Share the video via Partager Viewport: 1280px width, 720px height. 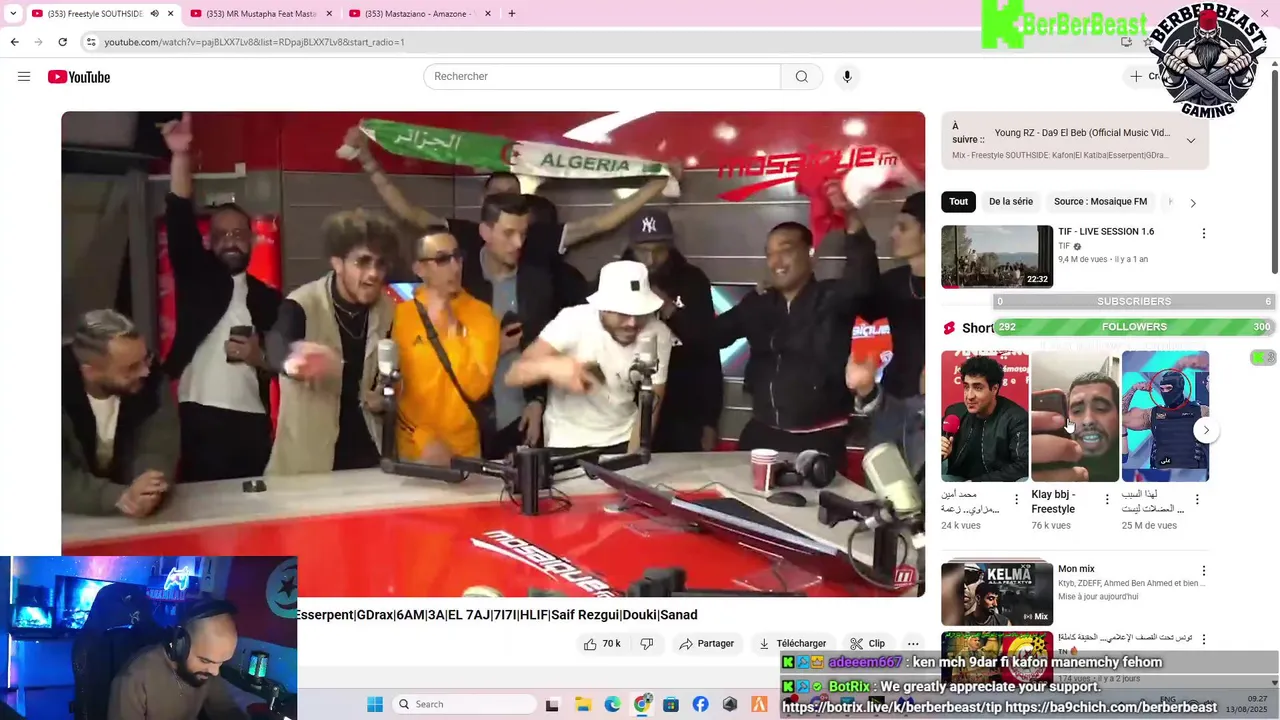(x=707, y=644)
